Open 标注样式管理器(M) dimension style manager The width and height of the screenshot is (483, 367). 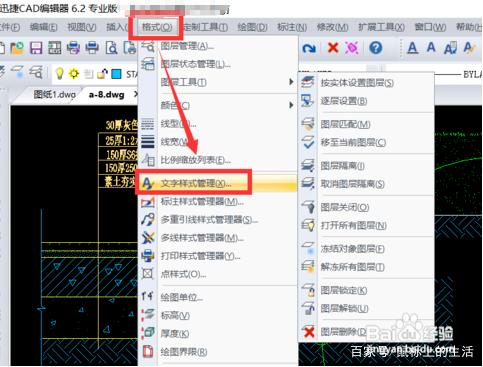[202, 201]
